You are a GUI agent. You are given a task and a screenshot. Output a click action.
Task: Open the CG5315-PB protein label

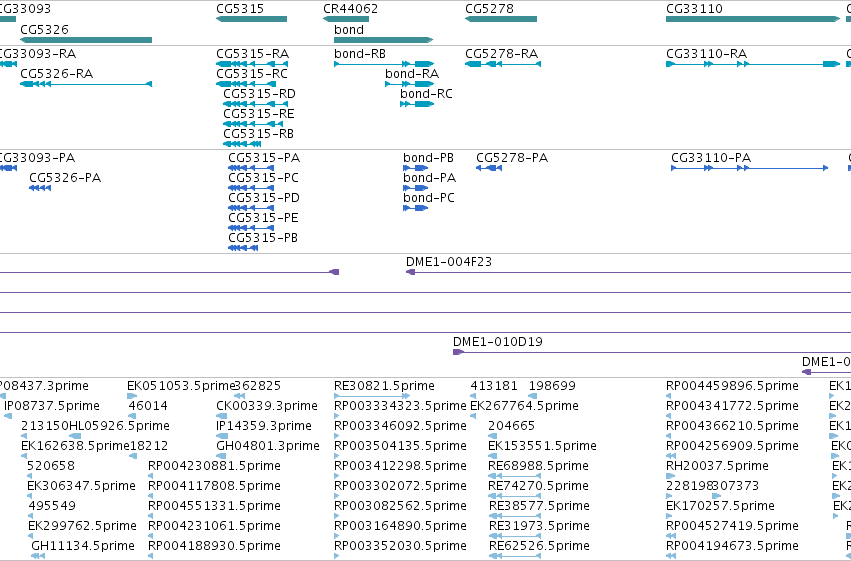click(x=263, y=238)
